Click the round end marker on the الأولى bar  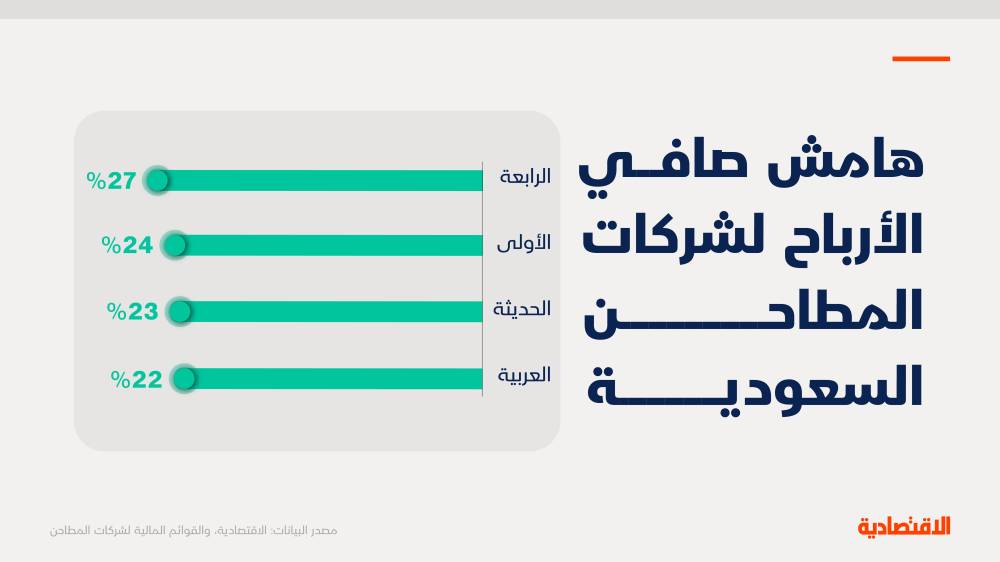tap(174, 245)
